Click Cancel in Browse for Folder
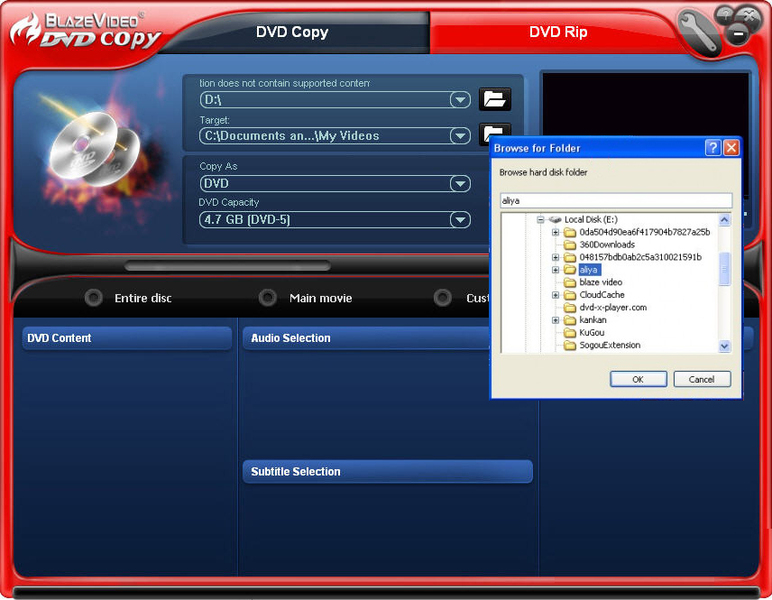The width and height of the screenshot is (772, 600). (702, 379)
